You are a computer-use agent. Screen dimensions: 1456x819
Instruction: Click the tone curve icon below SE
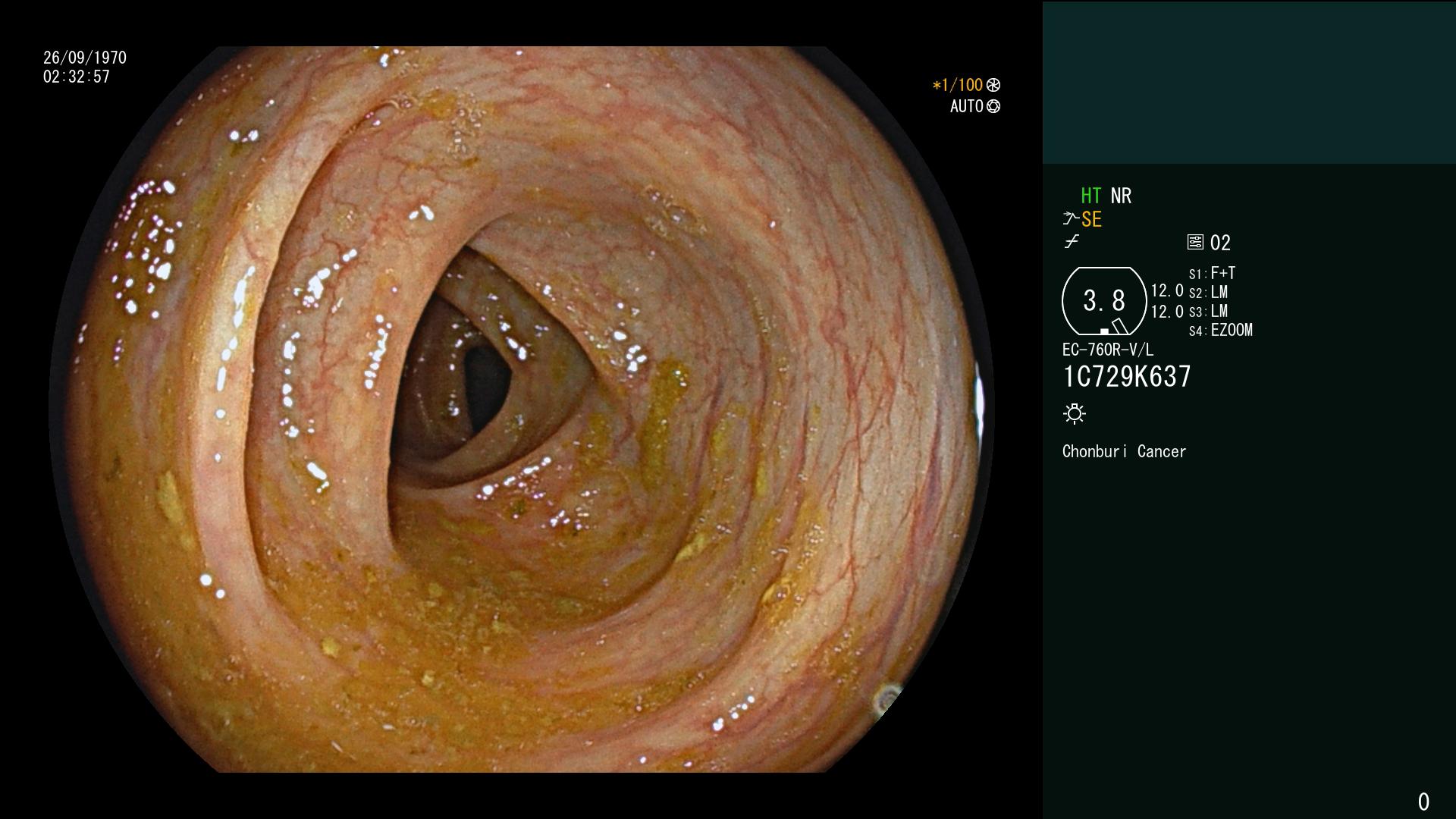1072,242
